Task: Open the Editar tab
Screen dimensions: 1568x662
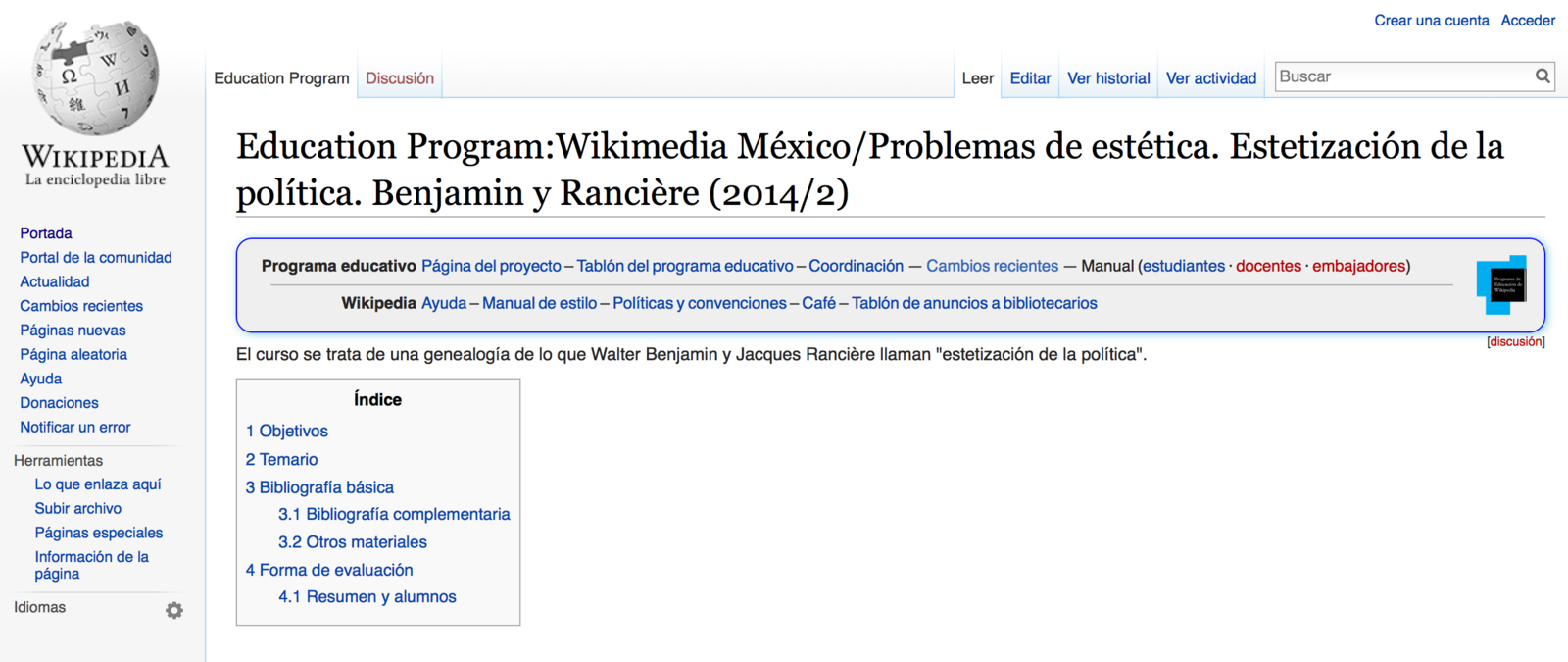Action: tap(1030, 78)
